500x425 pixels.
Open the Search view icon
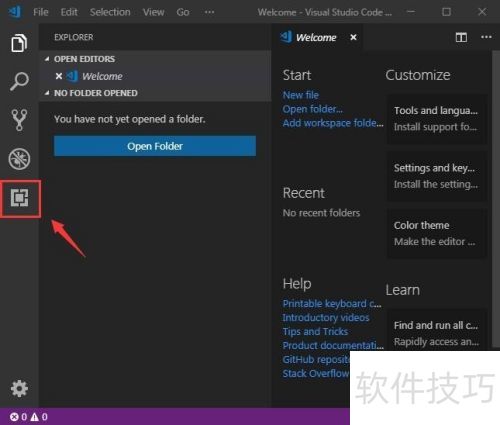coord(19,81)
